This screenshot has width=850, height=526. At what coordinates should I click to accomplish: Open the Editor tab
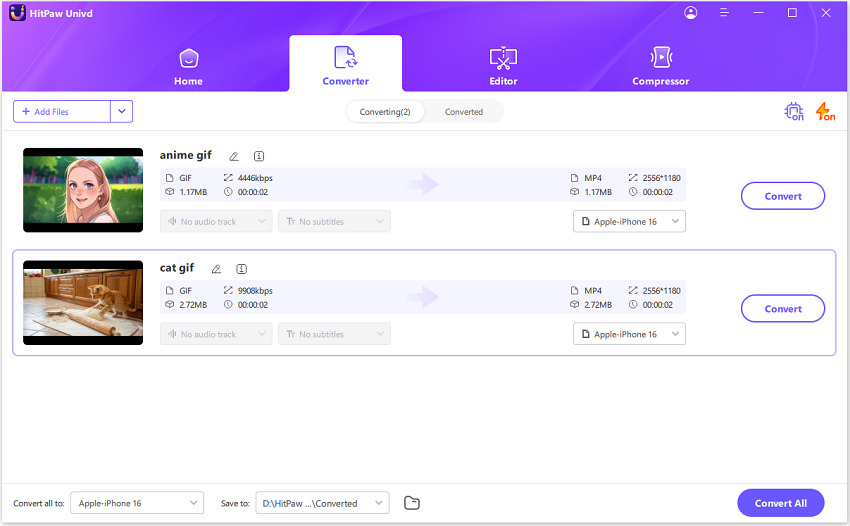pos(503,68)
